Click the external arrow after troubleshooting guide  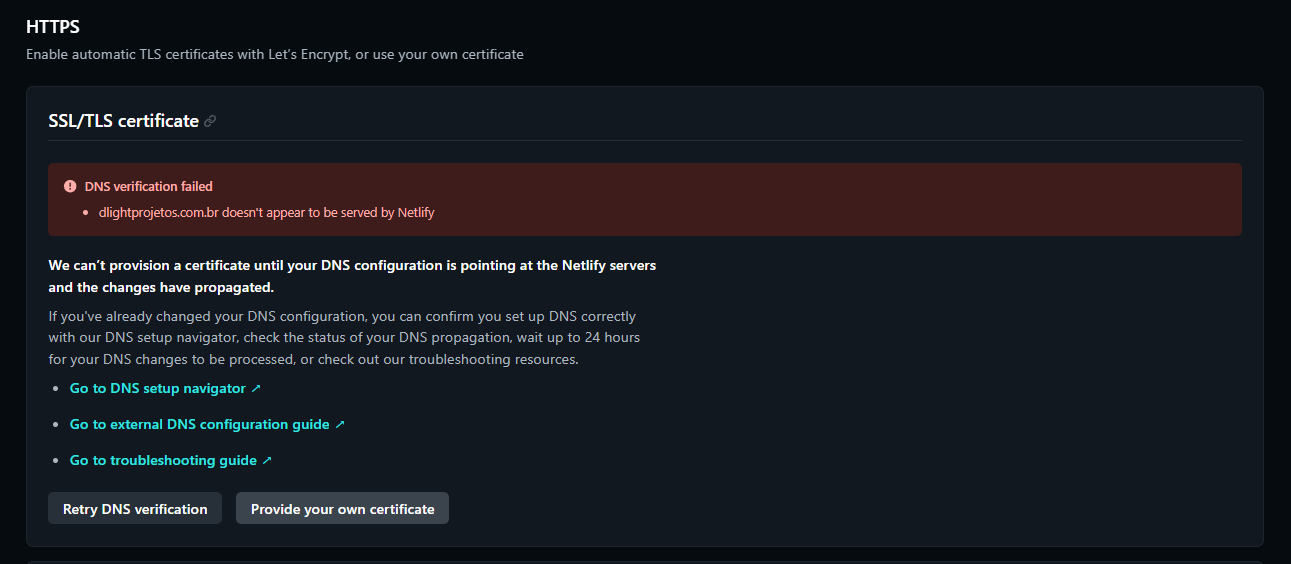coord(267,460)
